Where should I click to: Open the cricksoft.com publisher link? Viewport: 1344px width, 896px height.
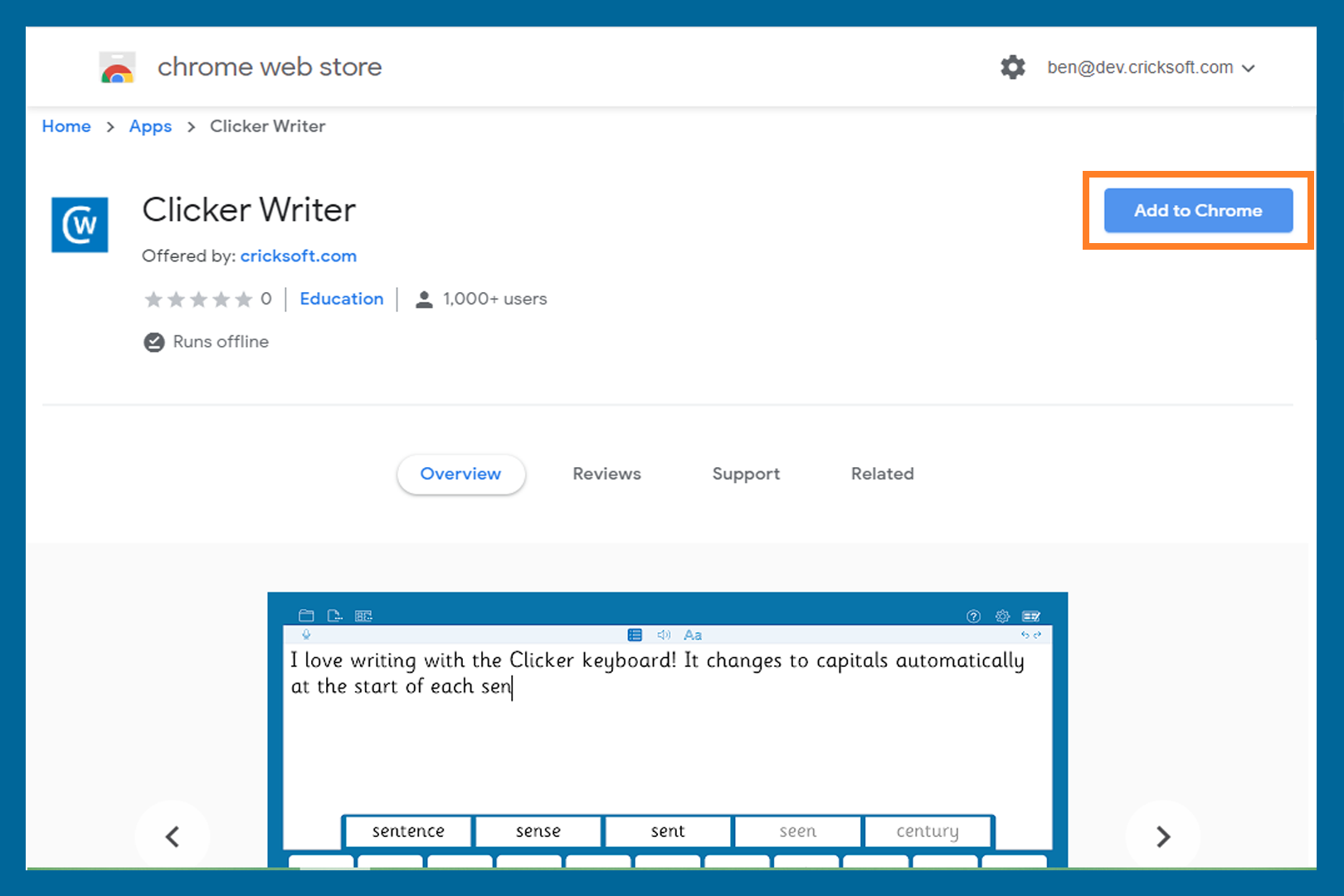299,256
